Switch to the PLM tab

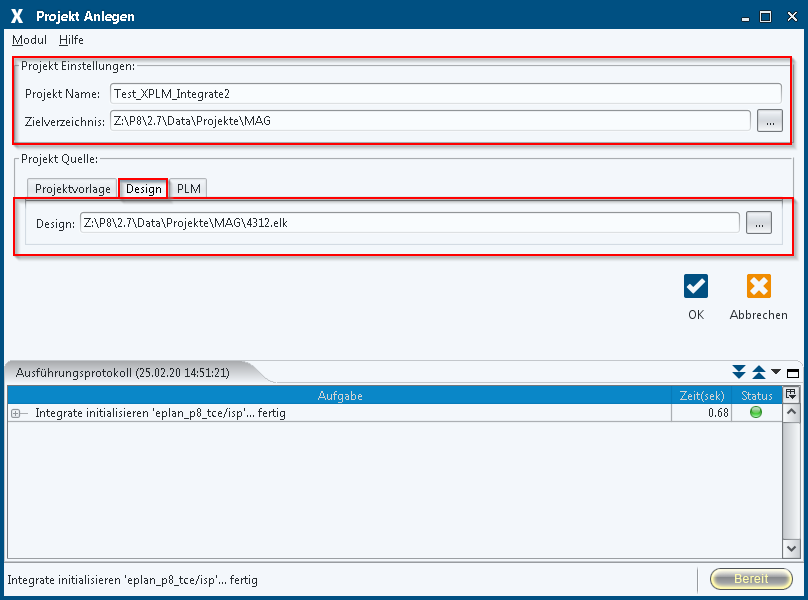[189, 189]
